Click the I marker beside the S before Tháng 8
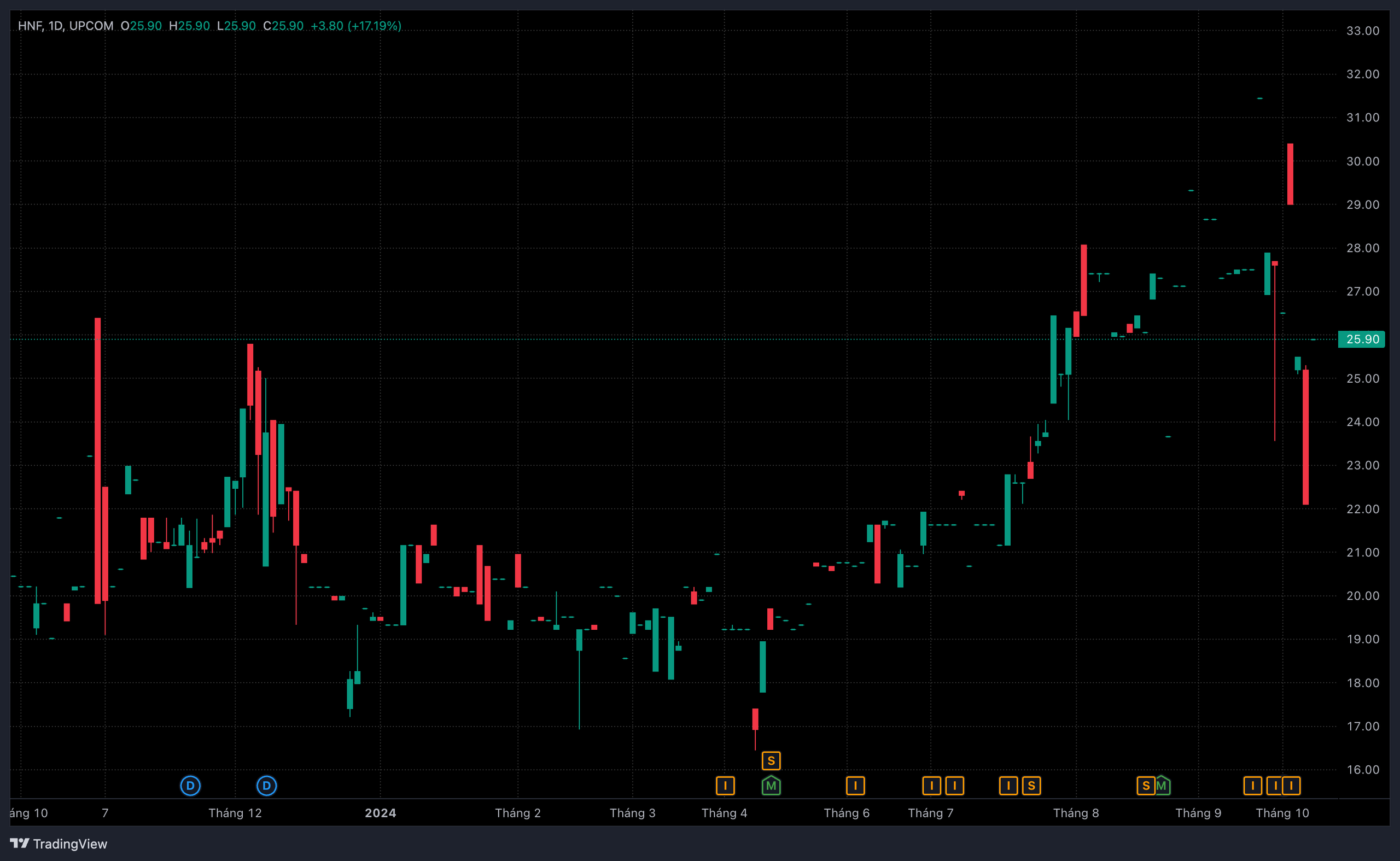Viewport: 1400px width, 861px height. tap(1008, 786)
